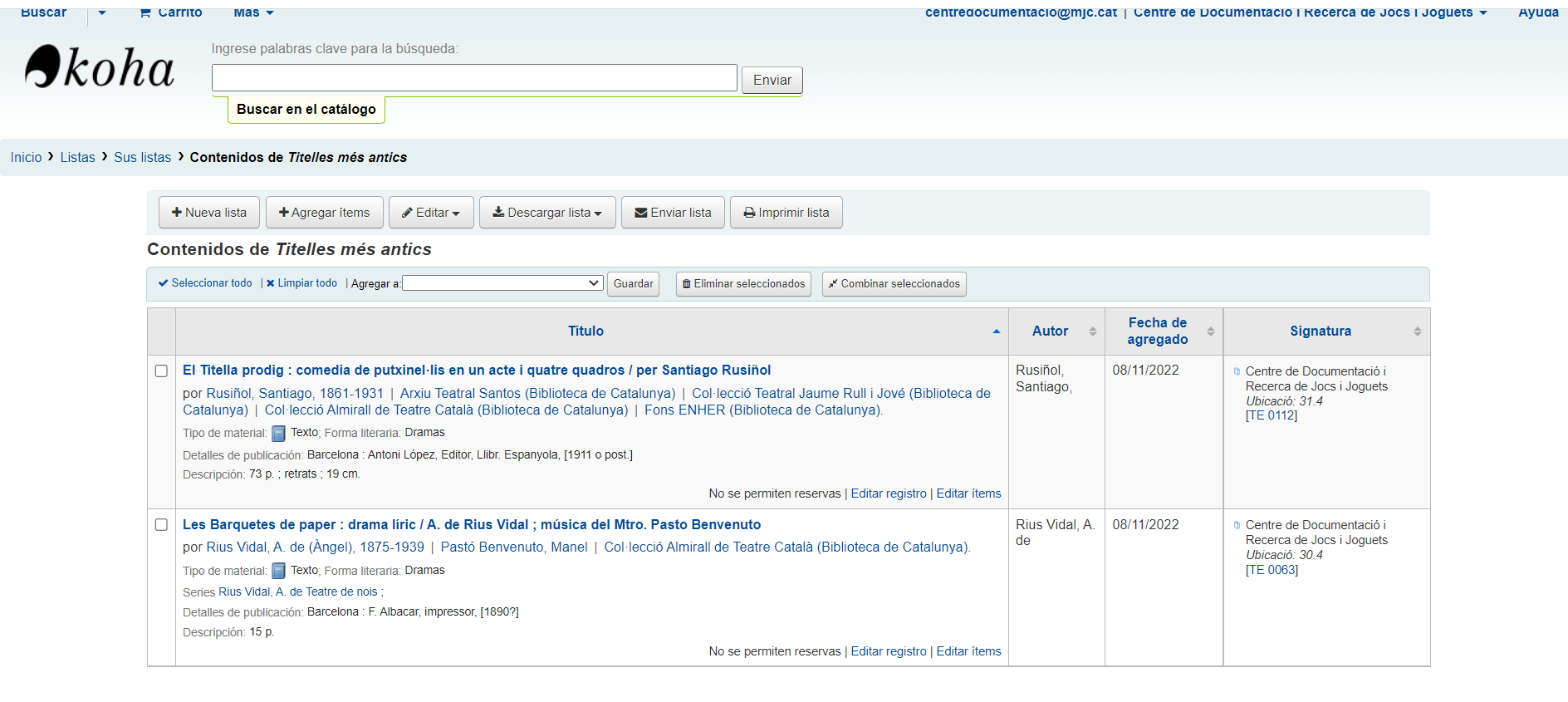
Task: Open the Editar dropdown button
Action: tap(431, 213)
